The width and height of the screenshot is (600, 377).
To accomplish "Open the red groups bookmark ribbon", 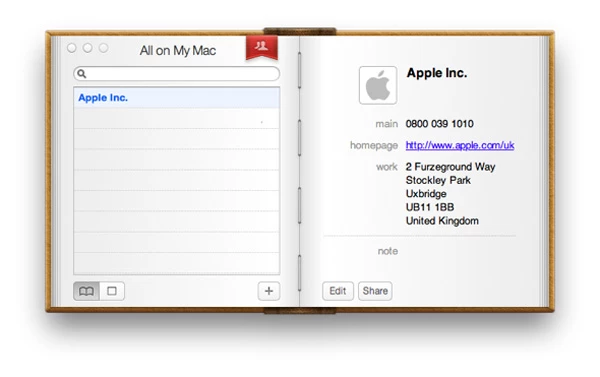I will 262,47.
